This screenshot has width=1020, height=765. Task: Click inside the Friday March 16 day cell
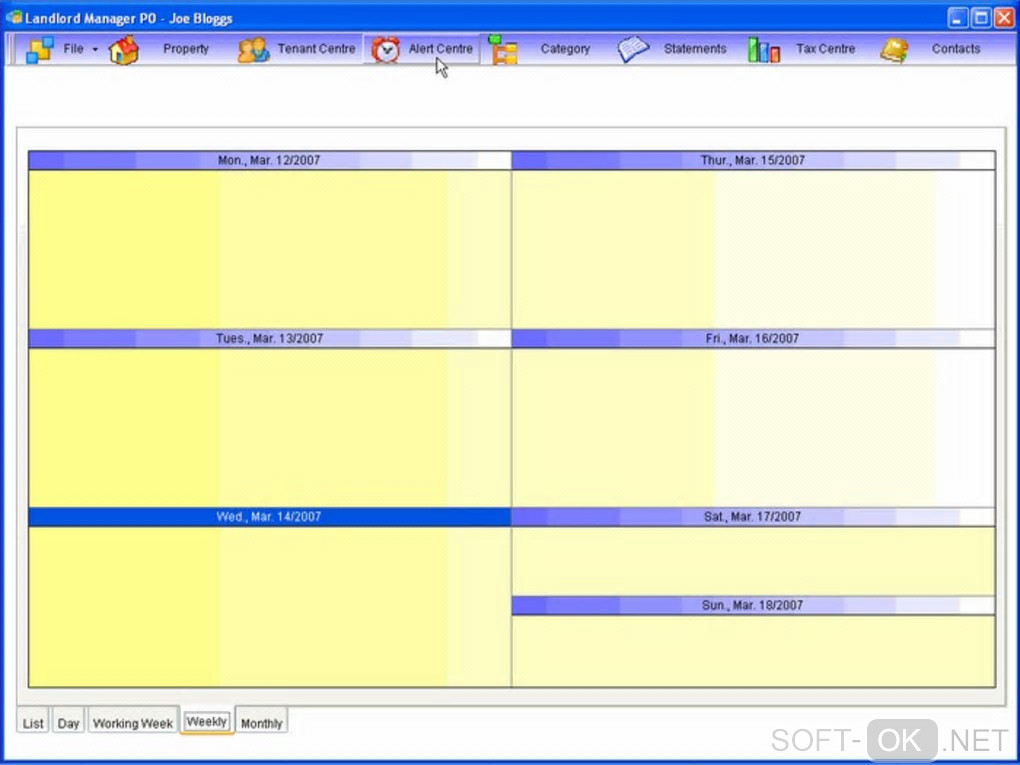click(x=753, y=427)
